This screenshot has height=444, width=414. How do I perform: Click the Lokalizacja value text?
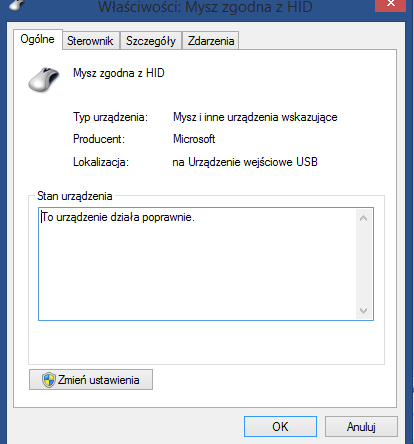[x=245, y=162]
